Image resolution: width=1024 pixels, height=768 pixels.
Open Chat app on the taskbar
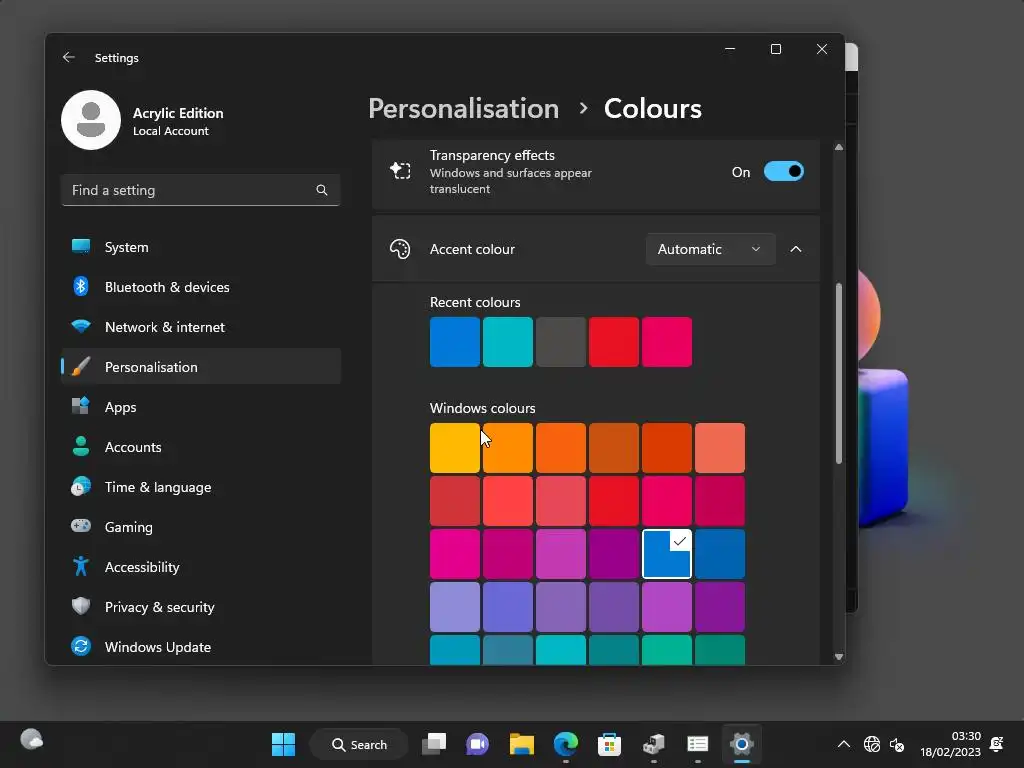[477, 744]
